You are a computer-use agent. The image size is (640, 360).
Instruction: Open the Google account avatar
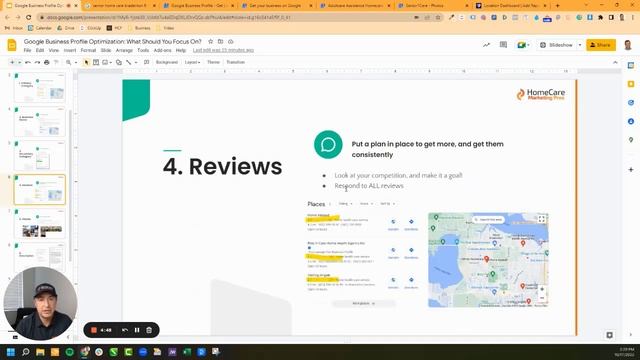[x=628, y=45]
